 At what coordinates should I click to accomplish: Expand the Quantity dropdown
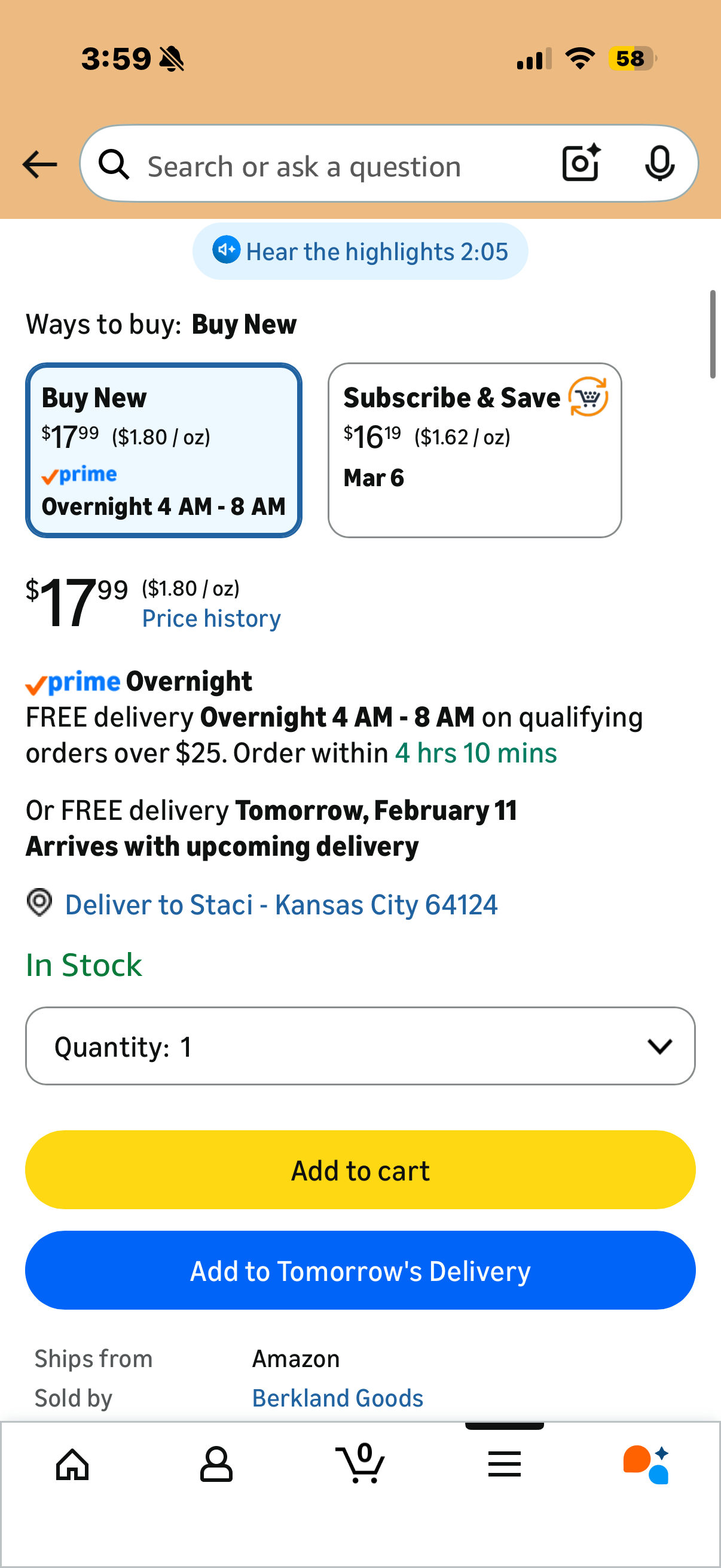pyautogui.click(x=360, y=1046)
